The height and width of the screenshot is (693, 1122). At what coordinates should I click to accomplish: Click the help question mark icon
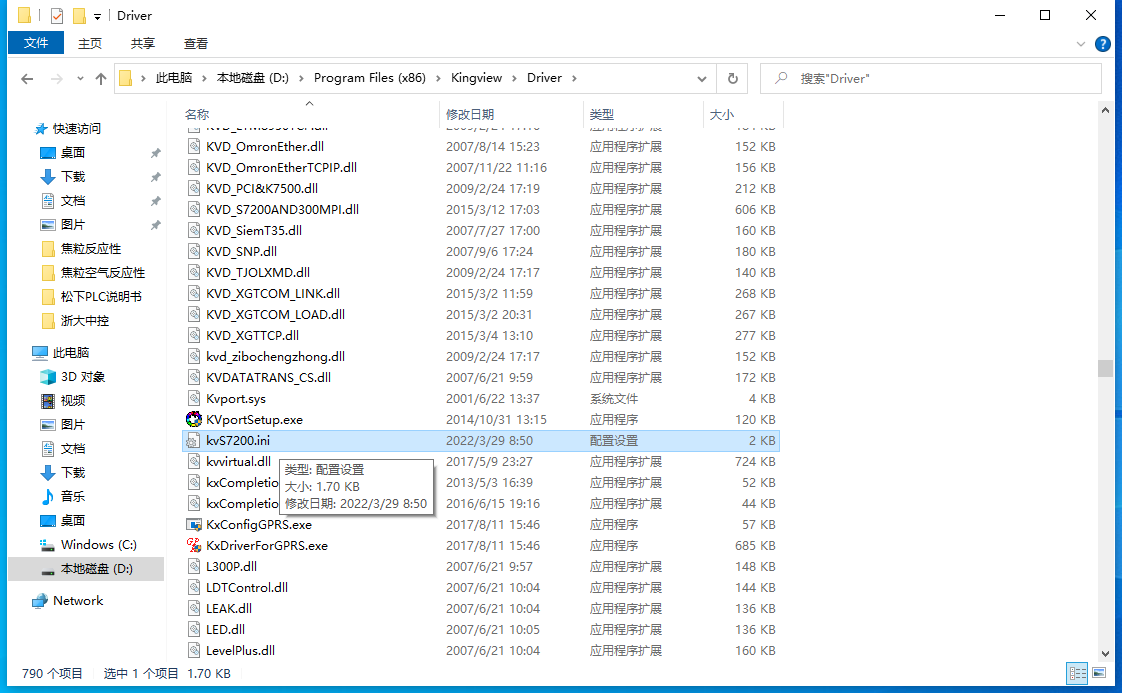tap(1103, 44)
